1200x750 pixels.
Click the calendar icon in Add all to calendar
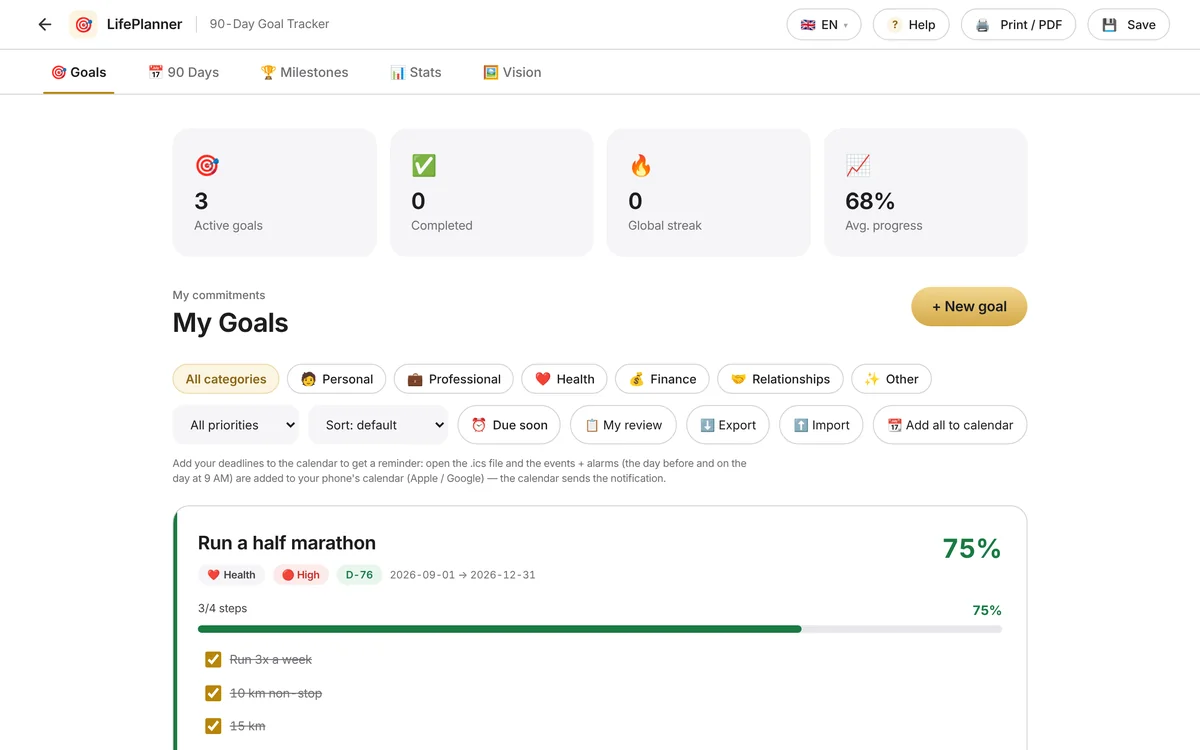pos(895,425)
